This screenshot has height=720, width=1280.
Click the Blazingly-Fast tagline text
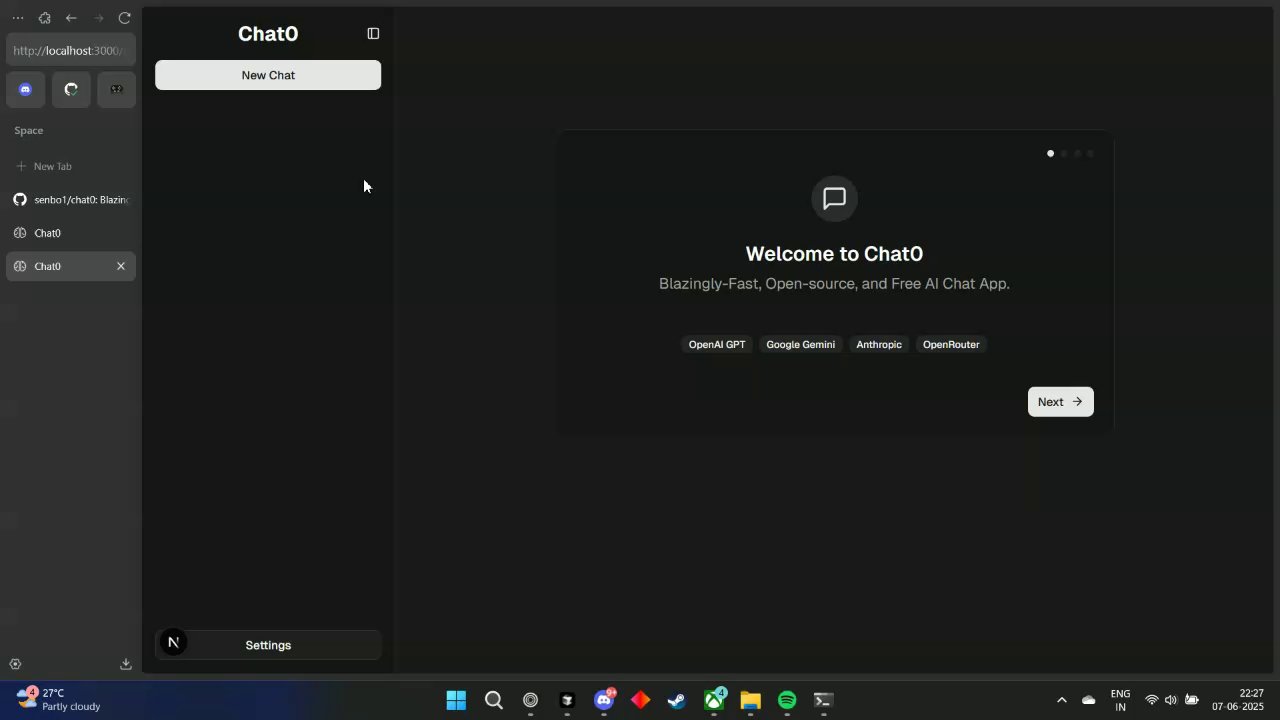tap(834, 284)
